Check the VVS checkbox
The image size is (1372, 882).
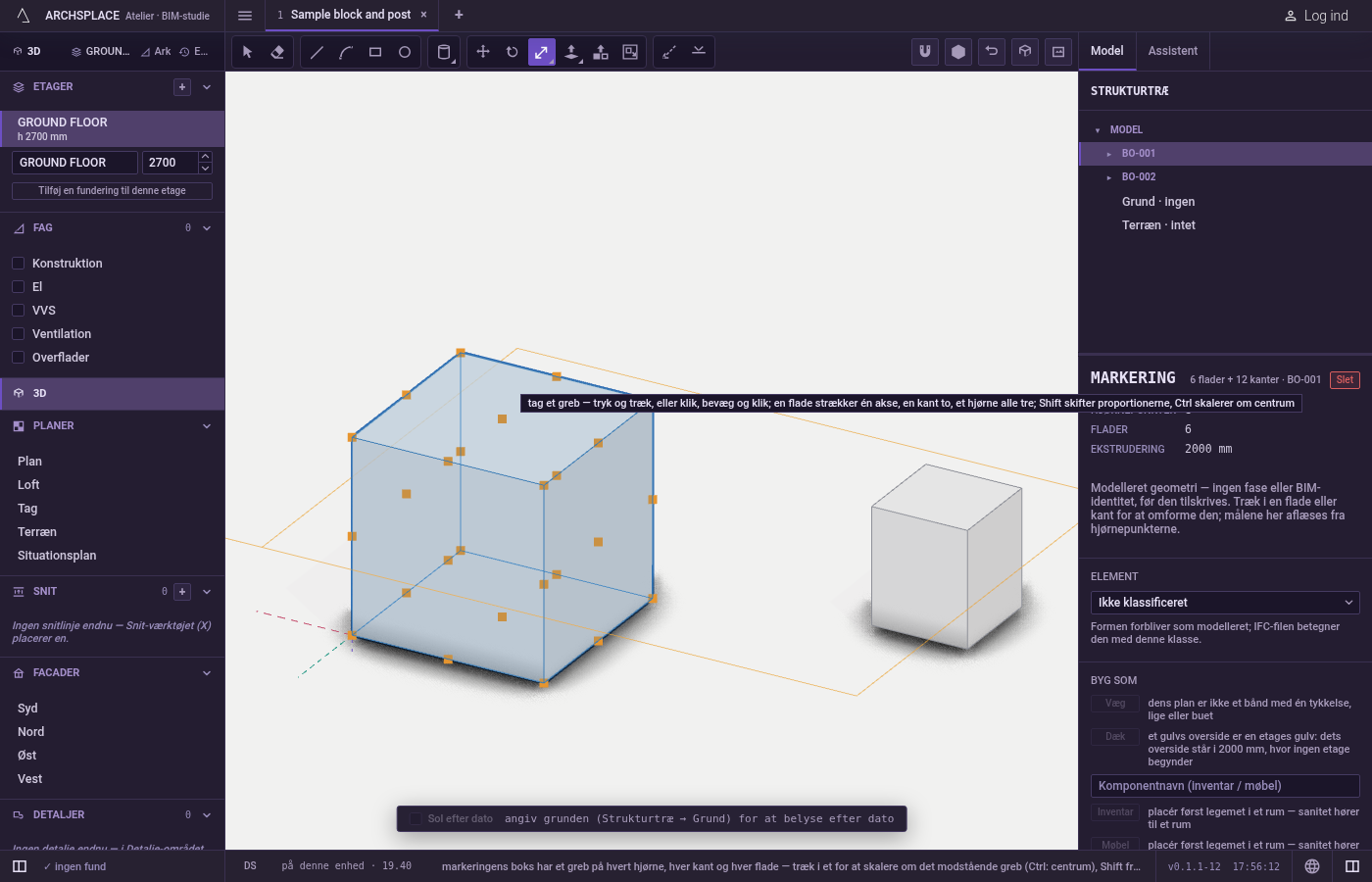tap(18, 311)
